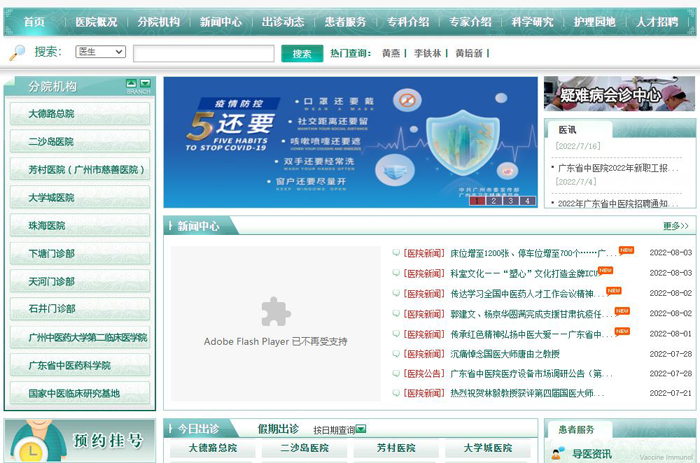700x463 pixels.
Task: Switch to the 假期出诊 tab
Action: (278, 428)
